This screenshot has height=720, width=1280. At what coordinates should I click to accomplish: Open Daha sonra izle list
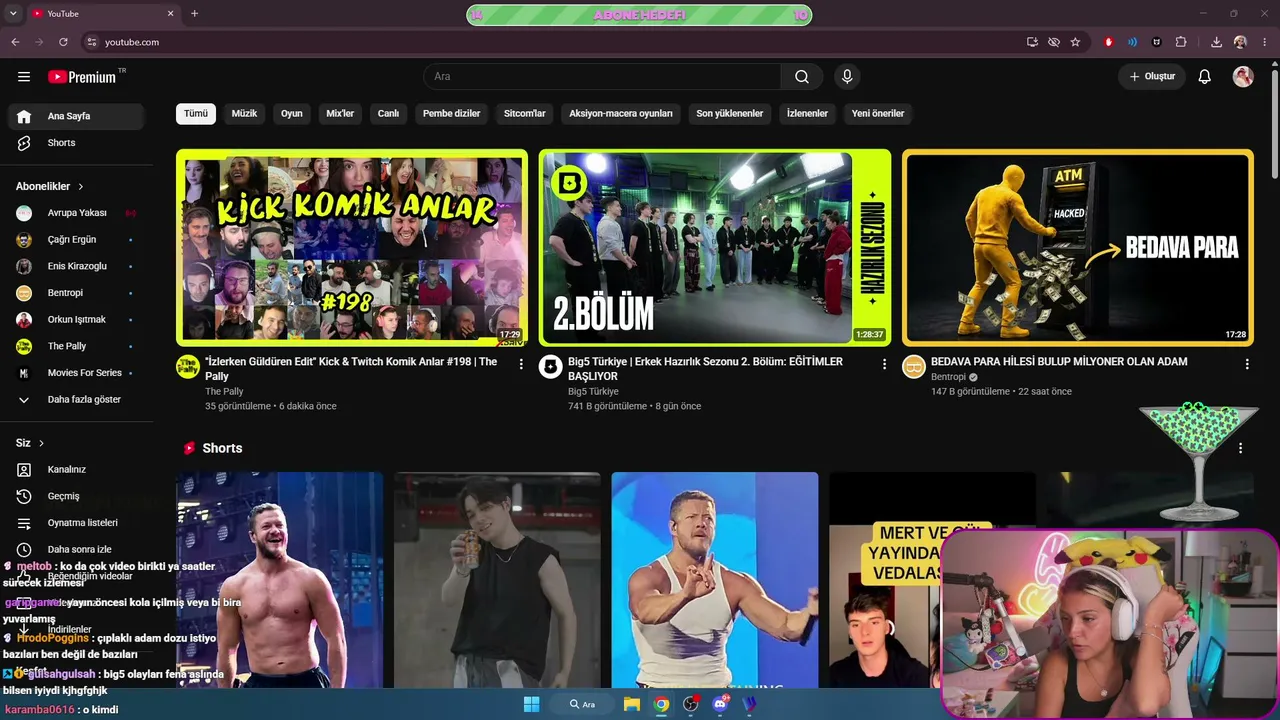coord(76,550)
